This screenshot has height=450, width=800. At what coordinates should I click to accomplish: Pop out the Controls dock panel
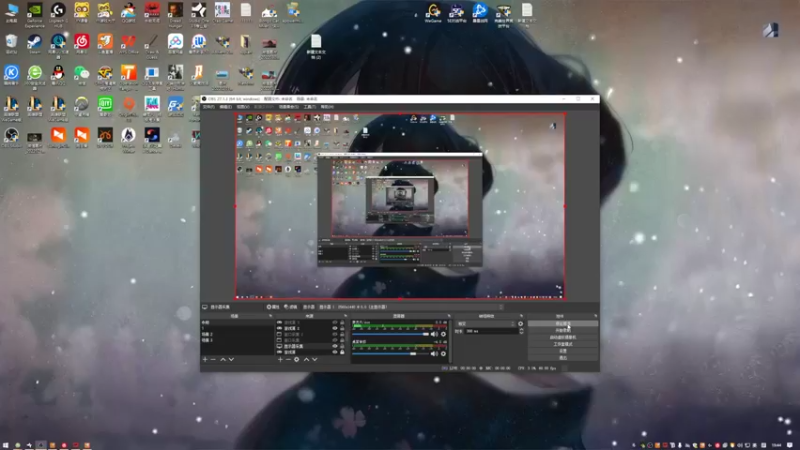595,316
